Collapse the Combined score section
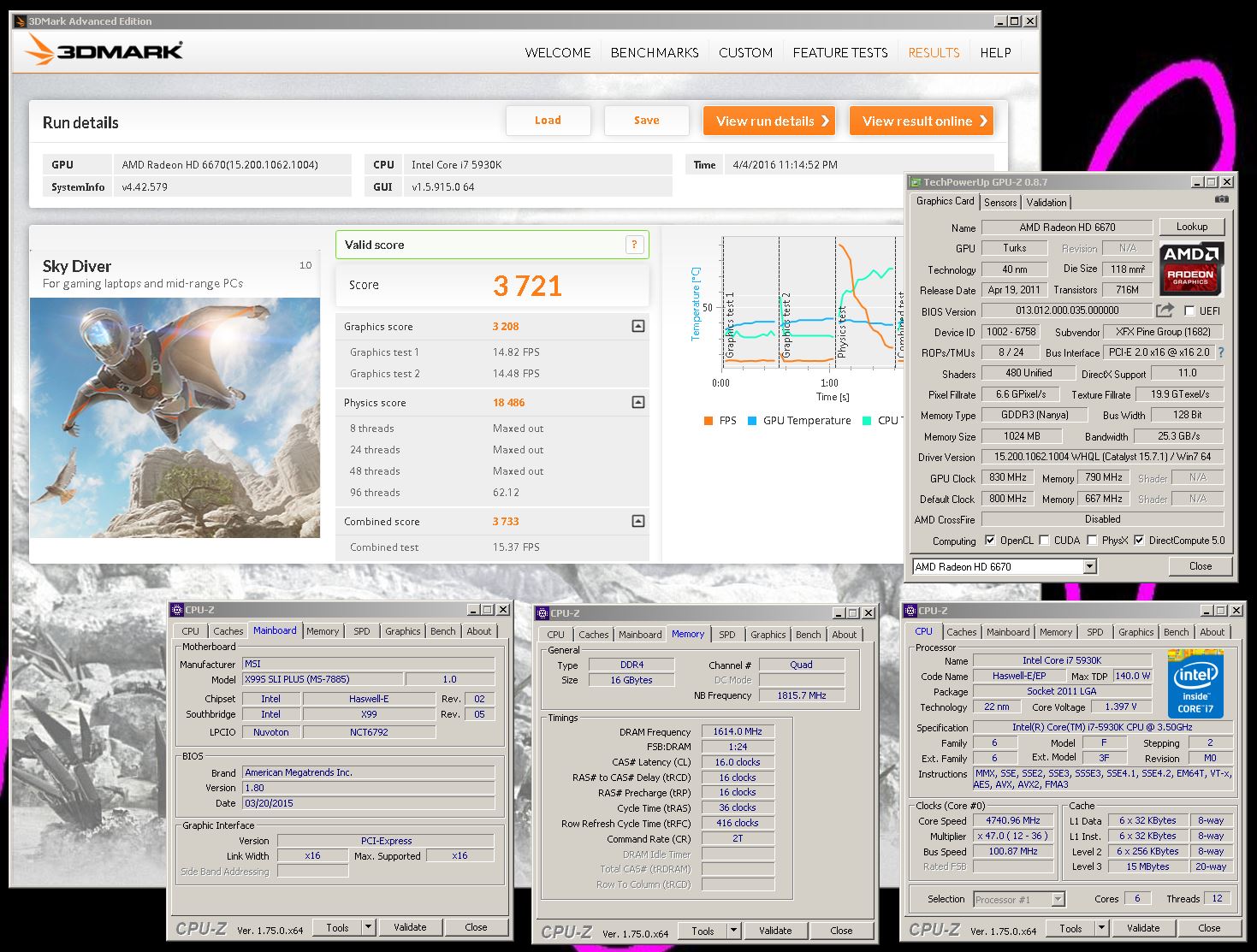 click(637, 521)
